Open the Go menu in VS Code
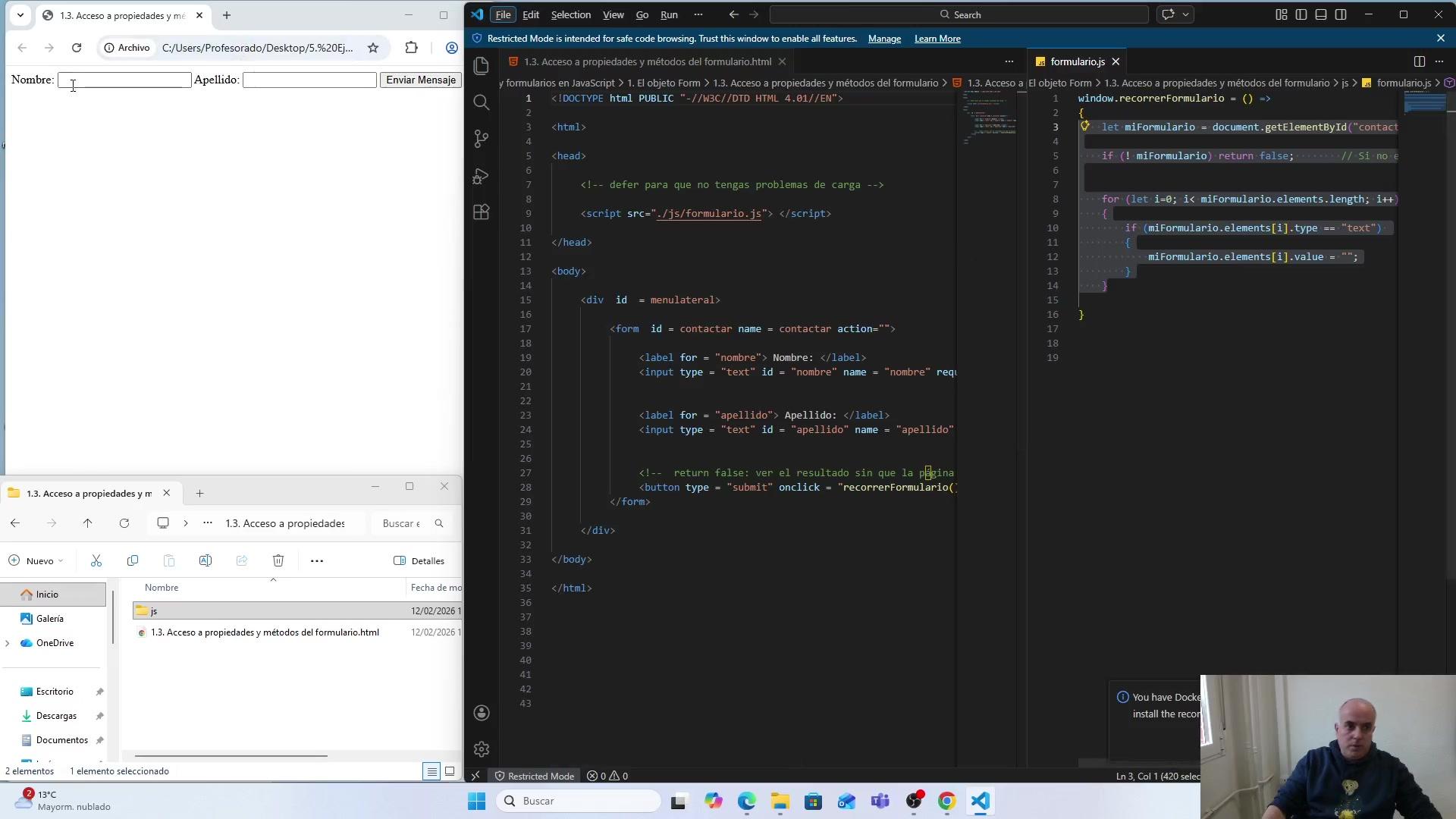The width and height of the screenshot is (1456, 819). (642, 14)
